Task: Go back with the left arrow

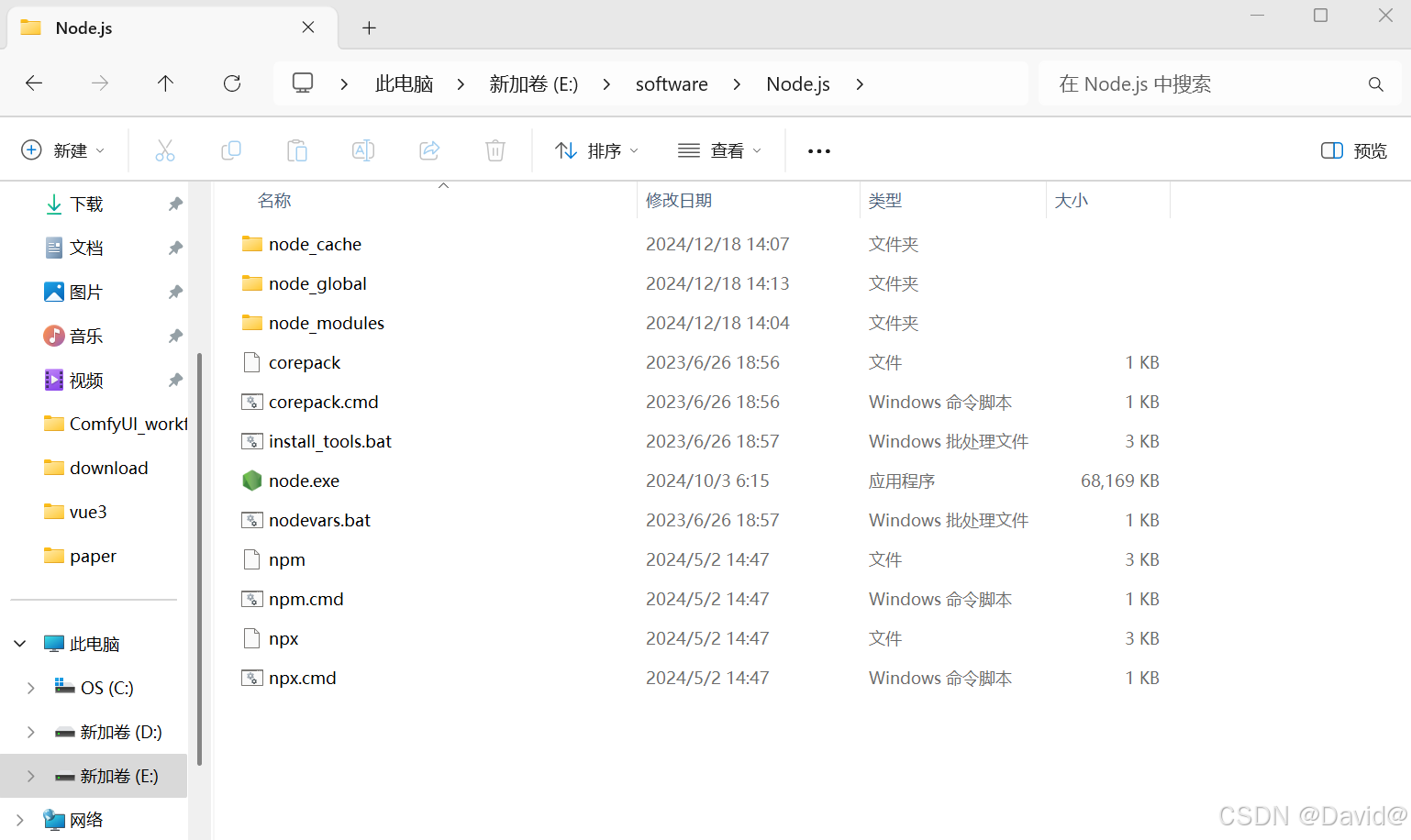Action: tap(34, 83)
